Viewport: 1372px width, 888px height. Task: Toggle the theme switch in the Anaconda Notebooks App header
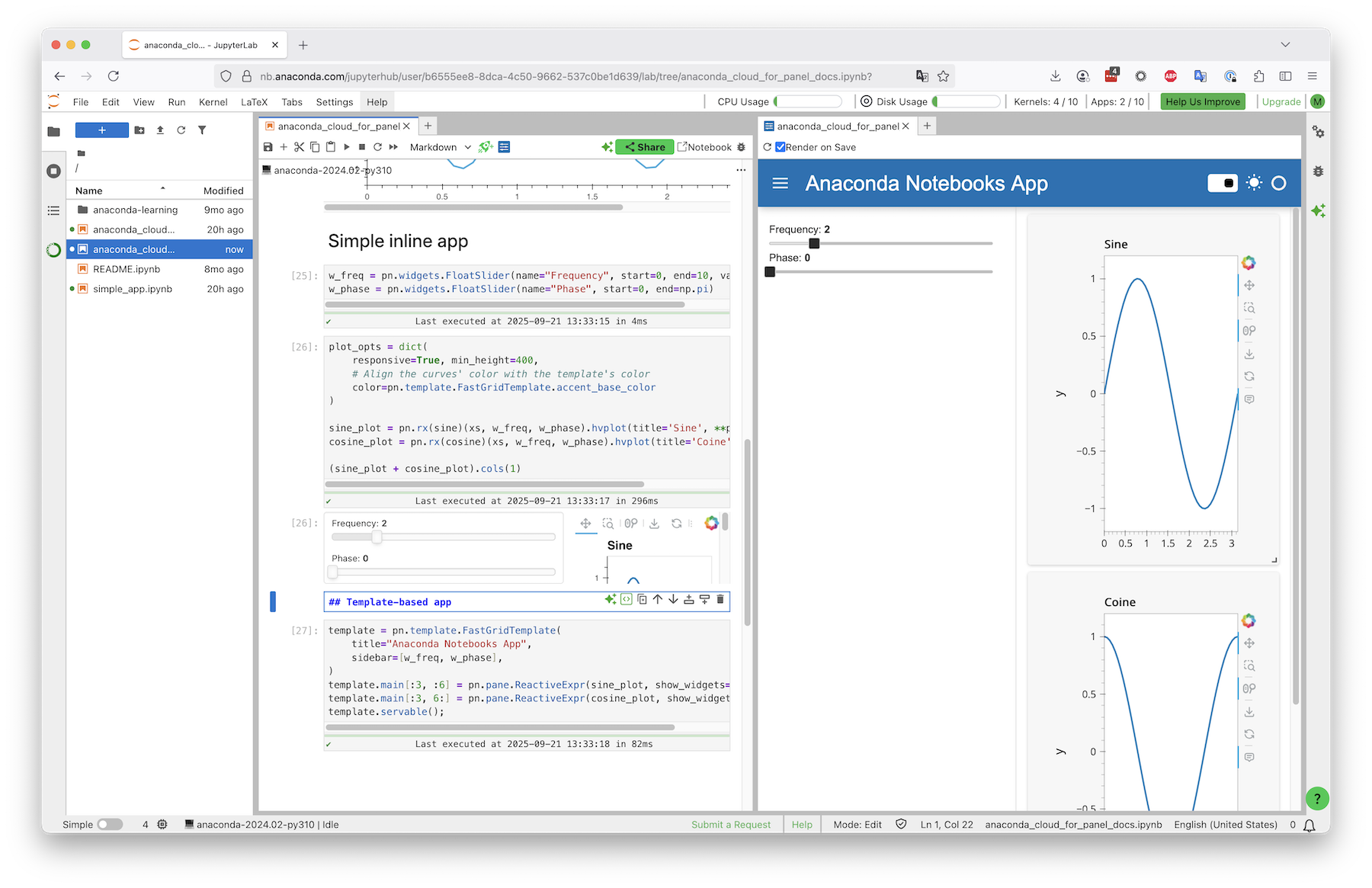pyautogui.click(x=1223, y=183)
